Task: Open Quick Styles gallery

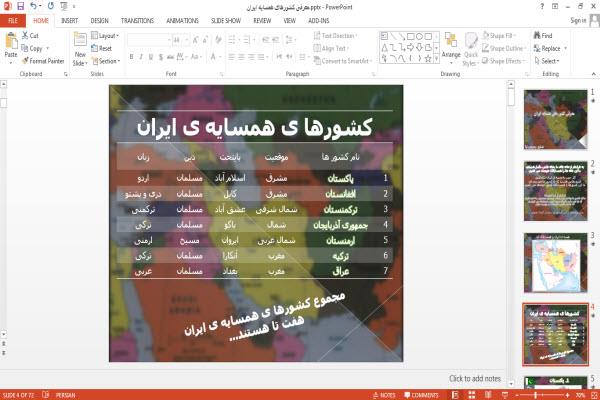Action: (x=471, y=49)
